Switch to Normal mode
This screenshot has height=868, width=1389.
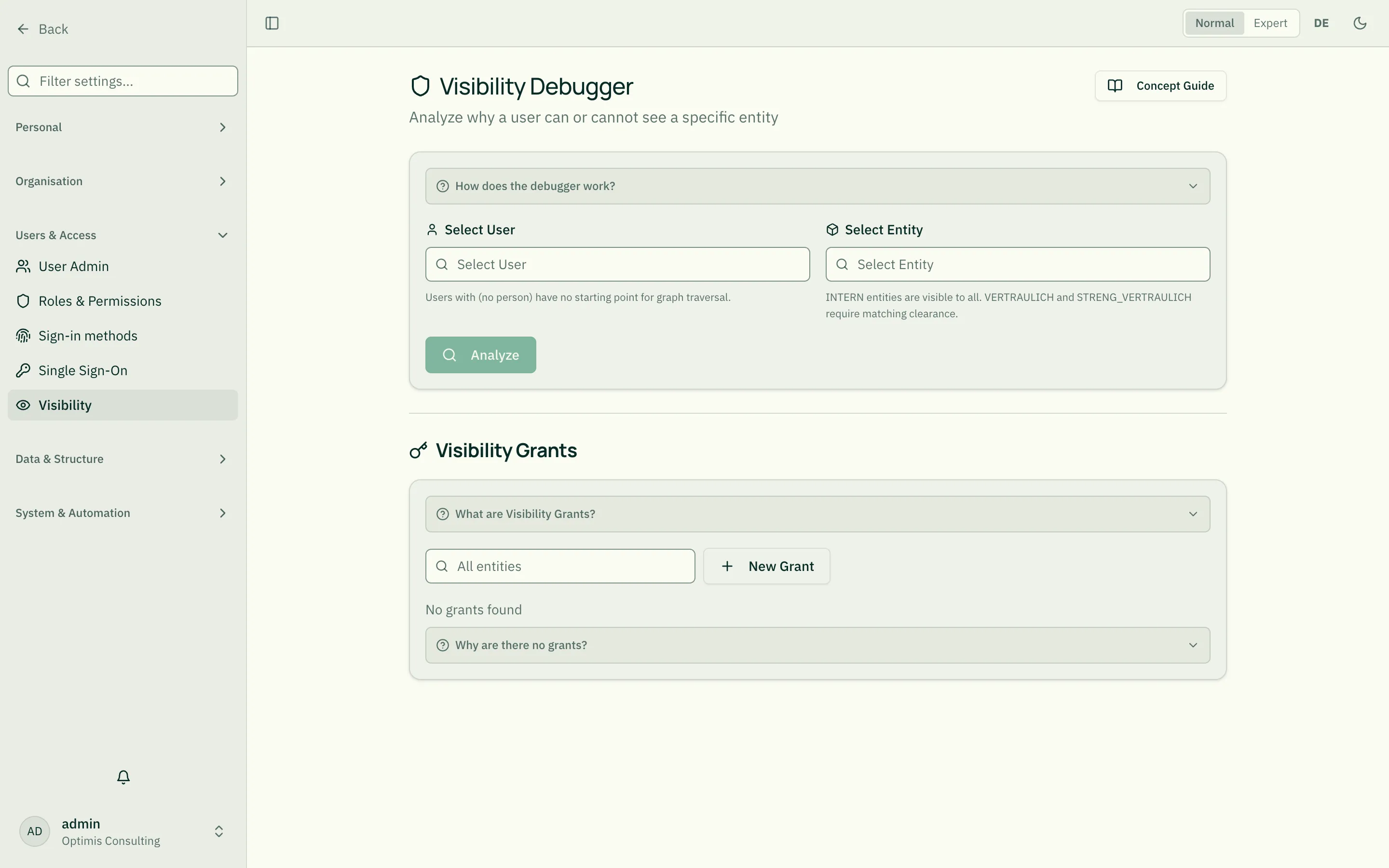click(x=1214, y=23)
